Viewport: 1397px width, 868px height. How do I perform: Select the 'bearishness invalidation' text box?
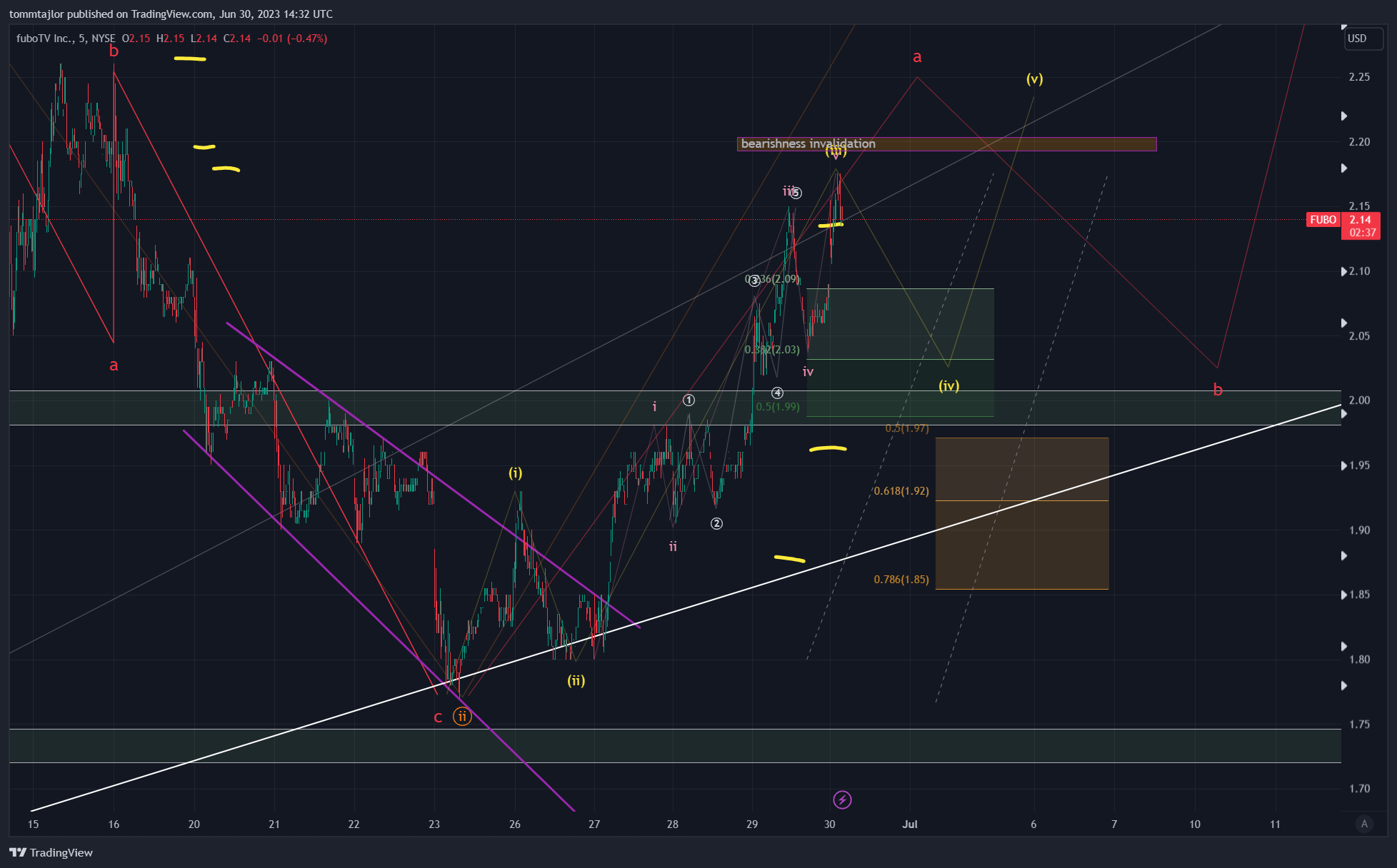click(947, 144)
